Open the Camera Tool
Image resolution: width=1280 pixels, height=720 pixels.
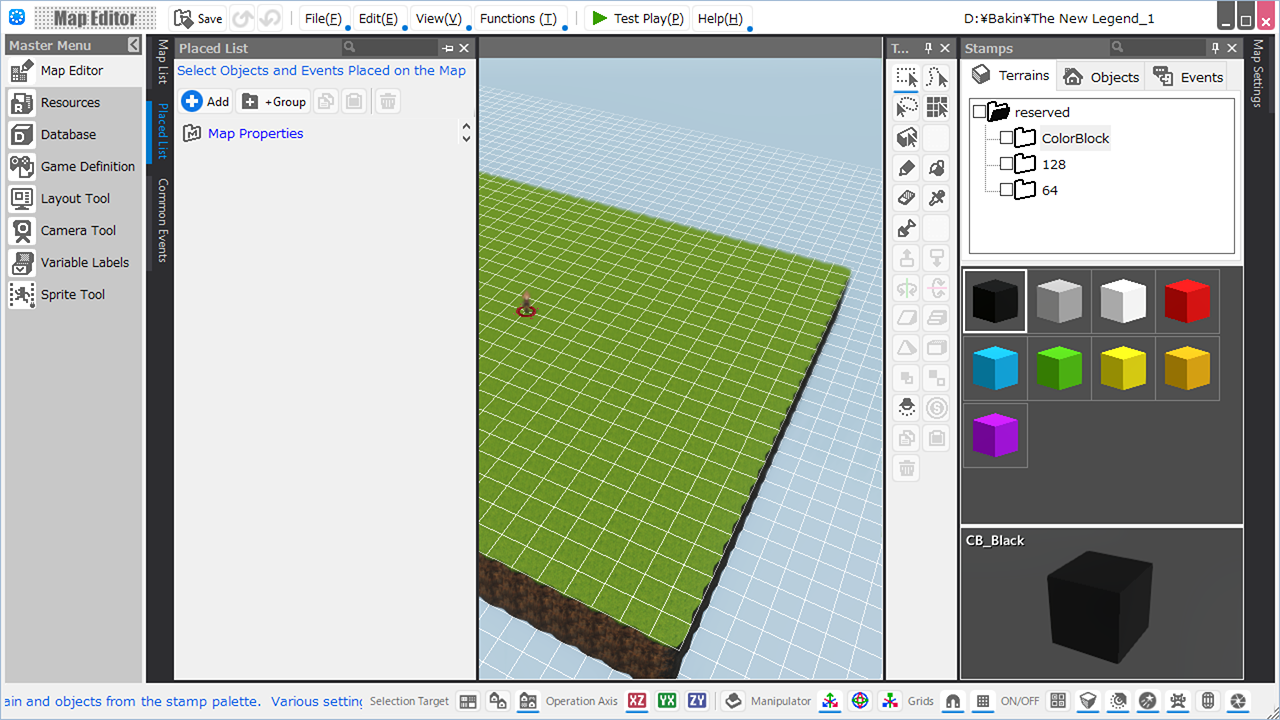[x=77, y=231]
